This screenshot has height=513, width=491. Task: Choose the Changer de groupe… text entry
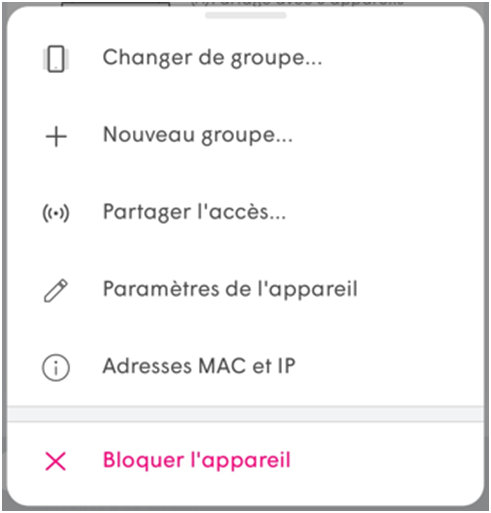click(x=212, y=58)
